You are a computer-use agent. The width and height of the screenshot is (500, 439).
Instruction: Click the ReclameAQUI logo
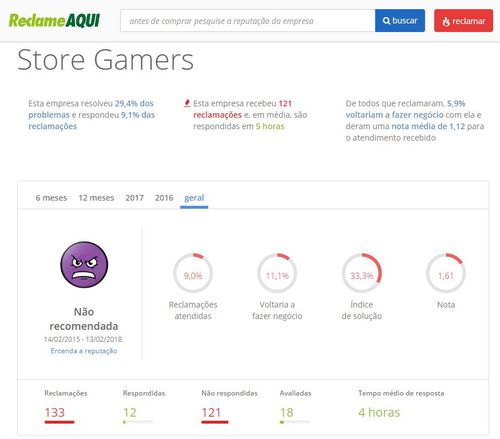tap(54, 20)
